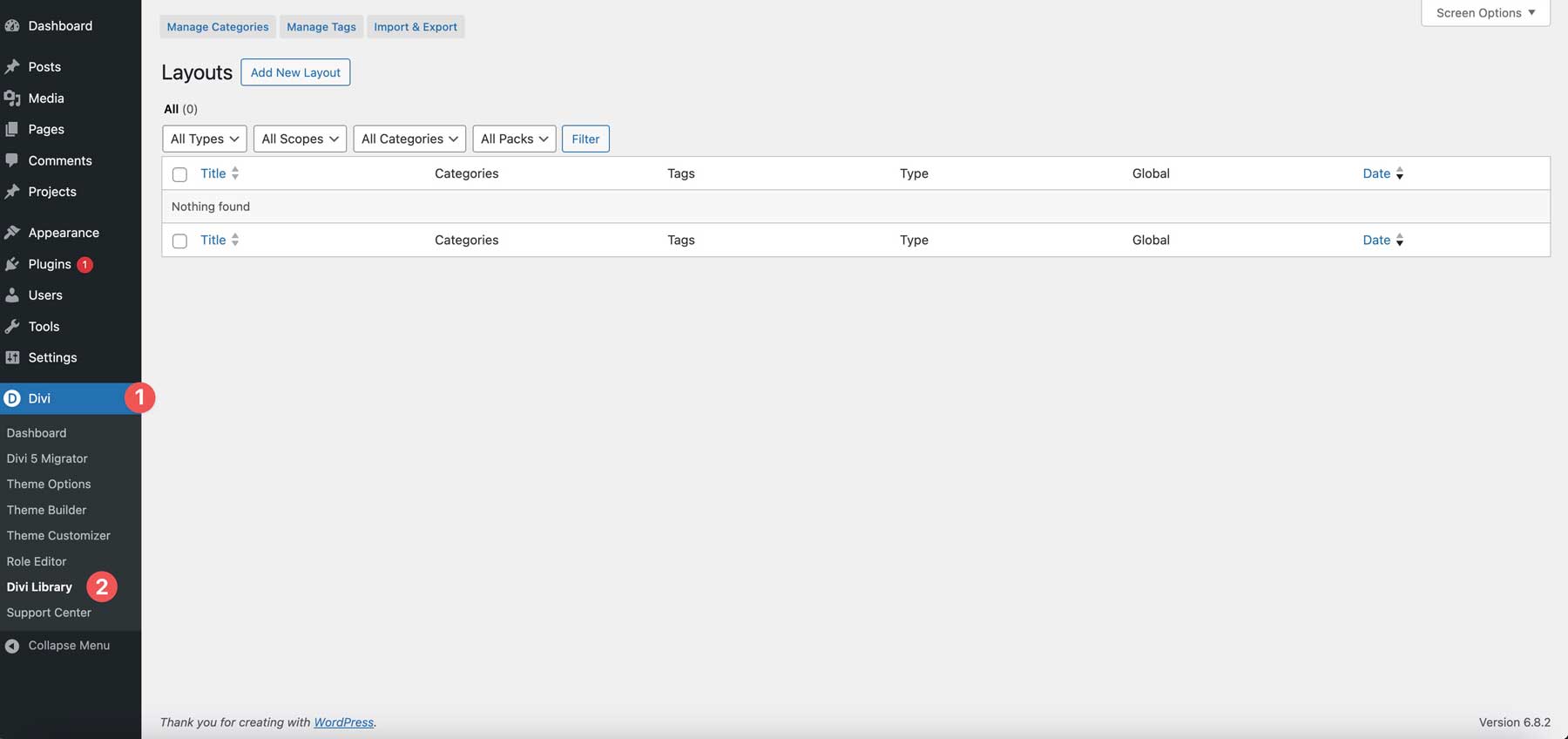The image size is (1568, 739).
Task: Click the Posts pin icon in sidebar
Action: 12,67
